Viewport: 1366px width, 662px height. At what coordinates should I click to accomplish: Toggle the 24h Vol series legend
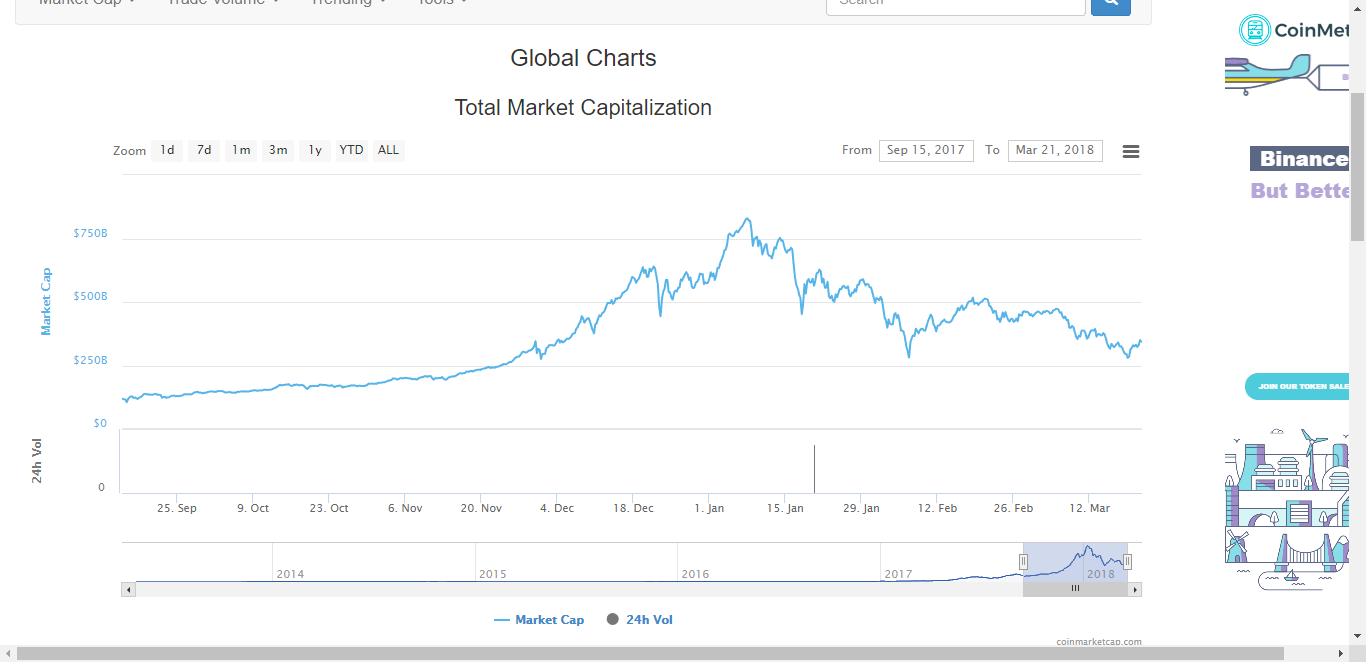(640, 620)
